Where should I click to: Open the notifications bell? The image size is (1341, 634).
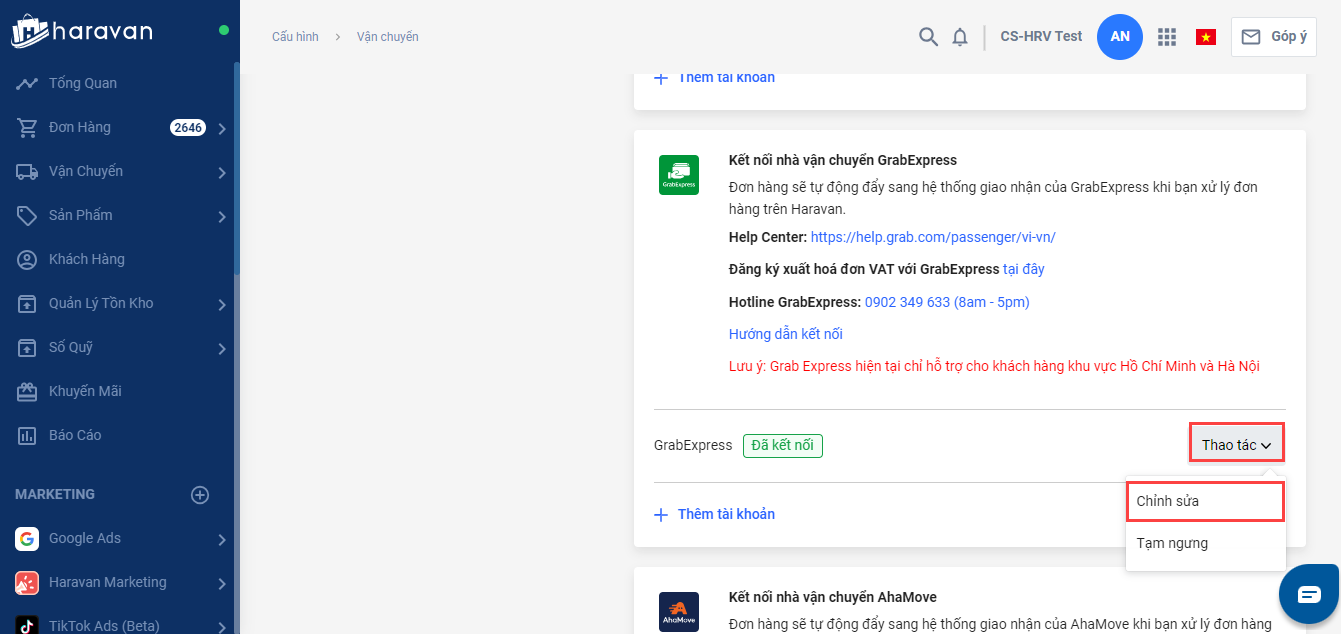tap(960, 37)
